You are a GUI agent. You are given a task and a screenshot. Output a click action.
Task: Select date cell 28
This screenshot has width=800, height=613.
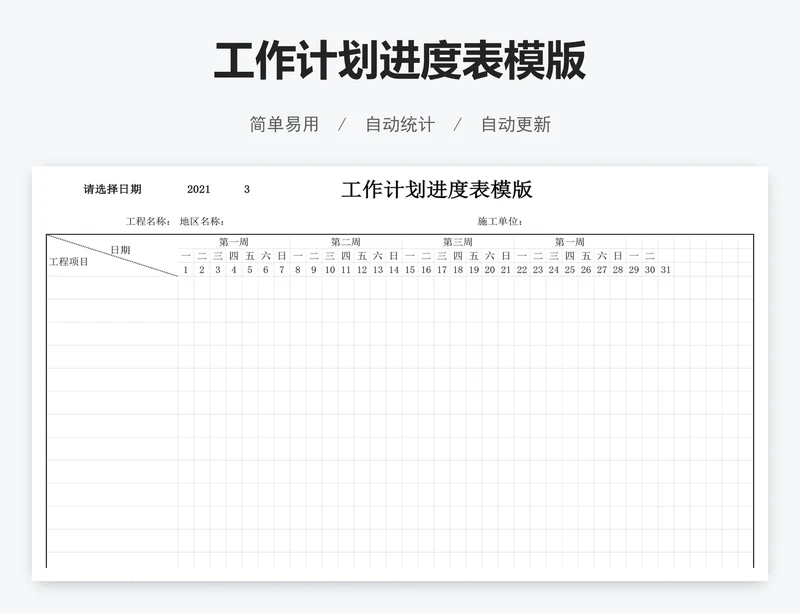point(618,270)
